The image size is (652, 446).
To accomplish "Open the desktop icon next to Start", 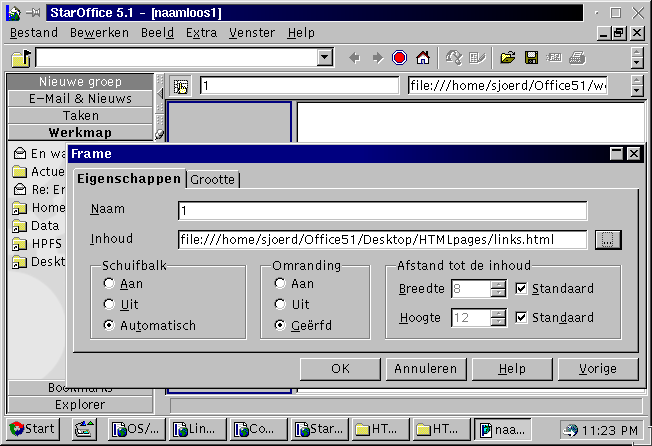I will pyautogui.click(x=84, y=429).
